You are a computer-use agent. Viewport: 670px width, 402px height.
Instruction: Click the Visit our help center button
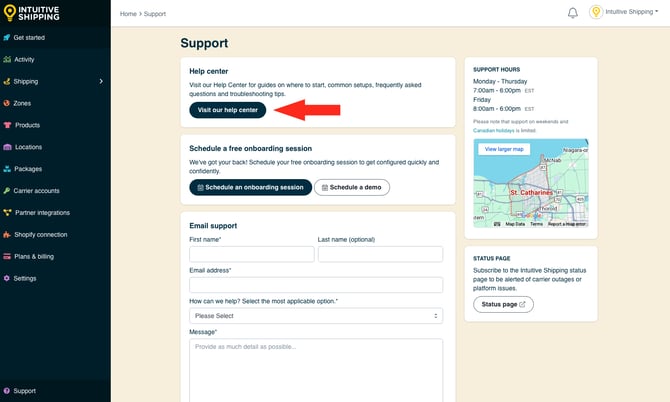tap(228, 110)
